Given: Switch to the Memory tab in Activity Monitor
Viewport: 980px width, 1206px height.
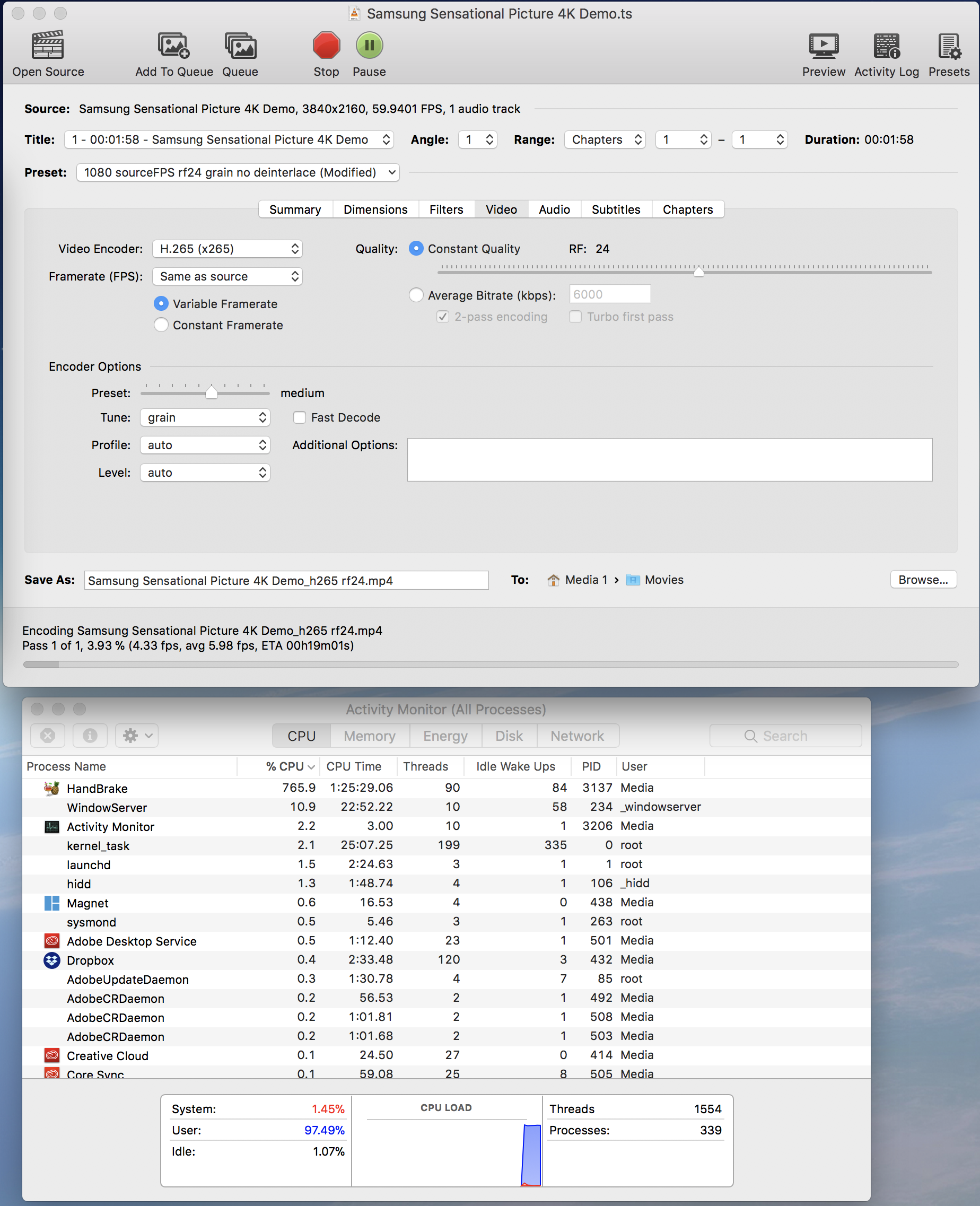Looking at the screenshot, I should [369, 736].
